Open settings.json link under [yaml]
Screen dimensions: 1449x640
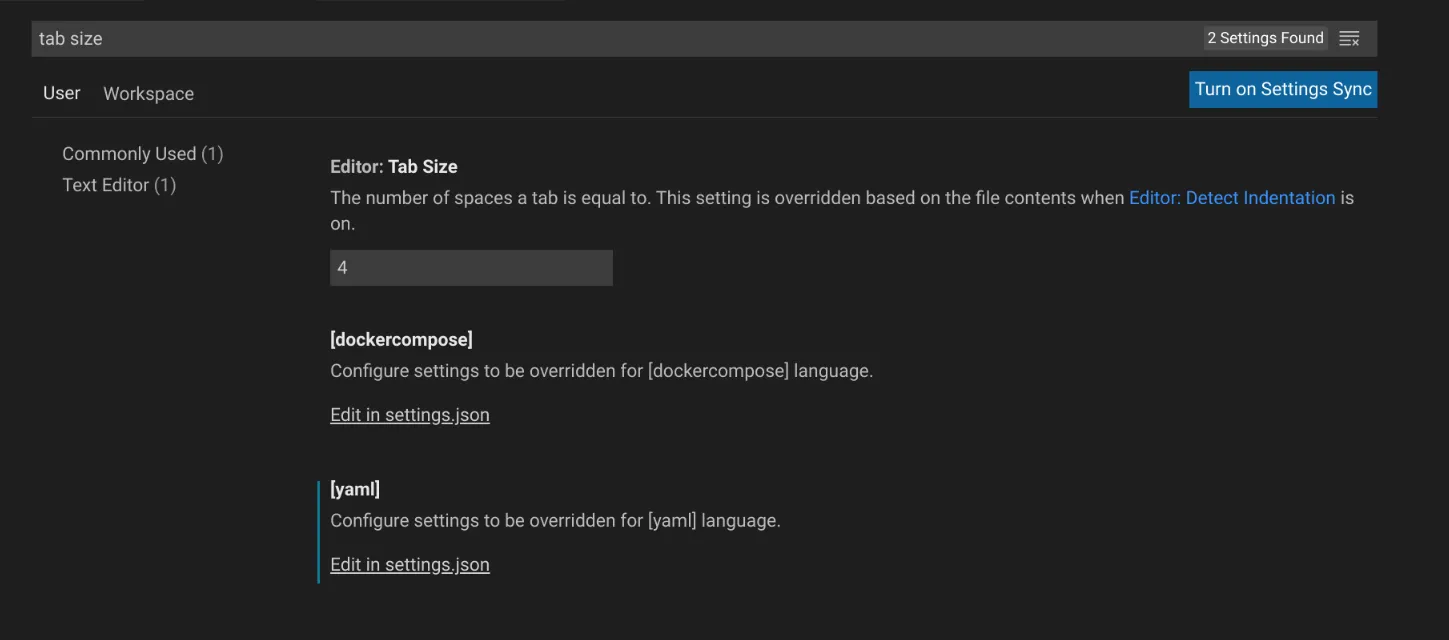coord(410,565)
